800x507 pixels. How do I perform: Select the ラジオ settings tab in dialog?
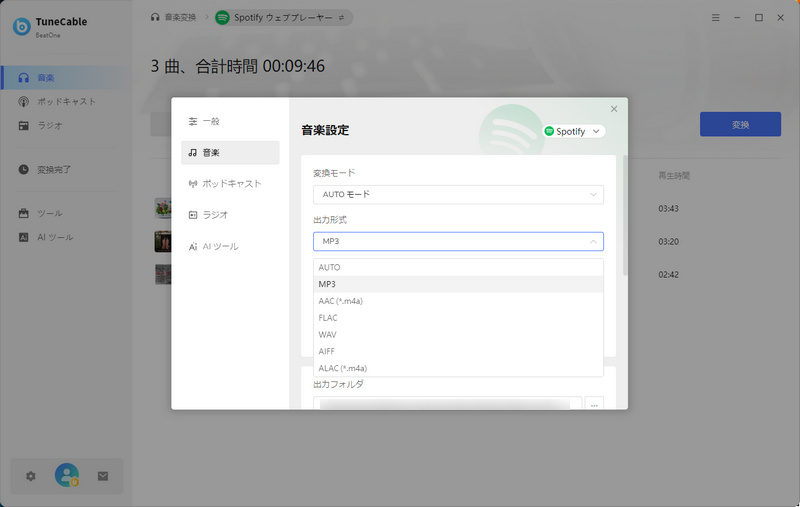pyautogui.click(x=230, y=215)
